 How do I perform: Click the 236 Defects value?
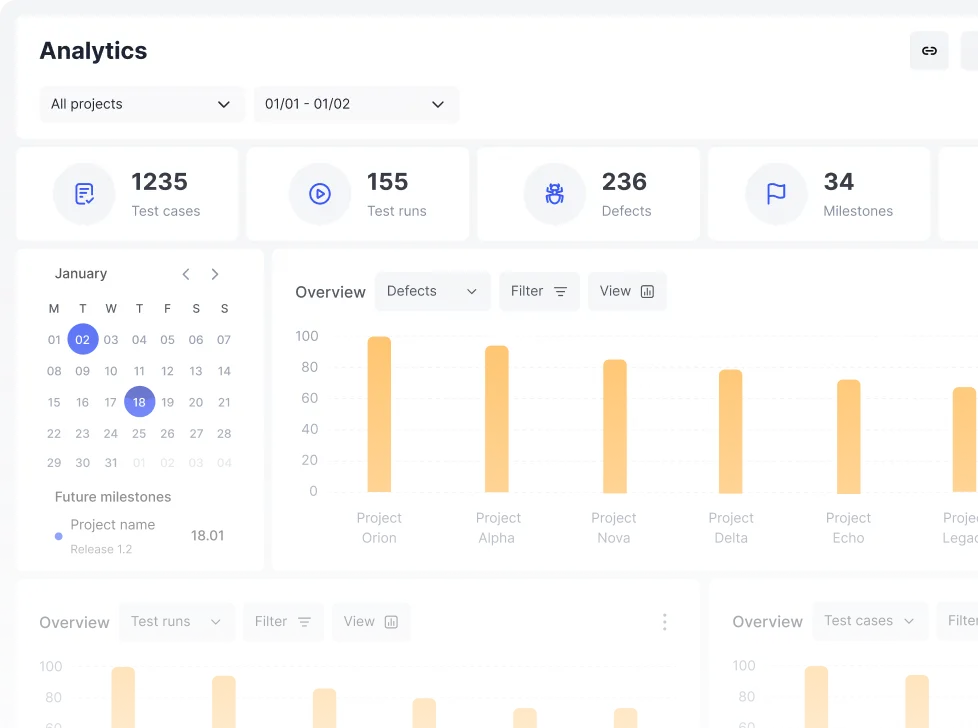point(624,182)
